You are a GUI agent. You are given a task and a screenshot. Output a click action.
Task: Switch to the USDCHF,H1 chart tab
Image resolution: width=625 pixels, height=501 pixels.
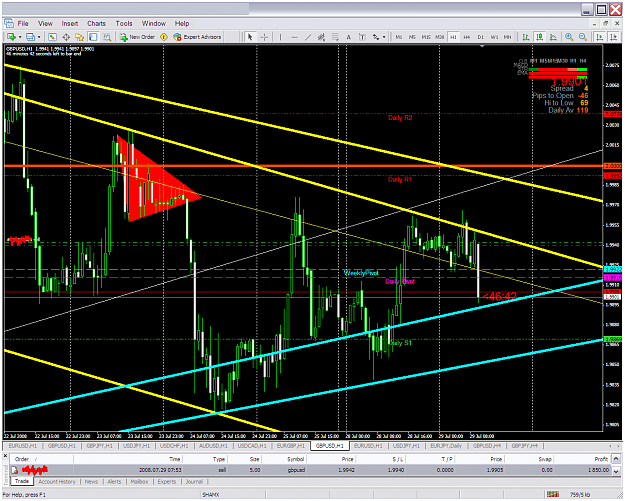pos(174,446)
